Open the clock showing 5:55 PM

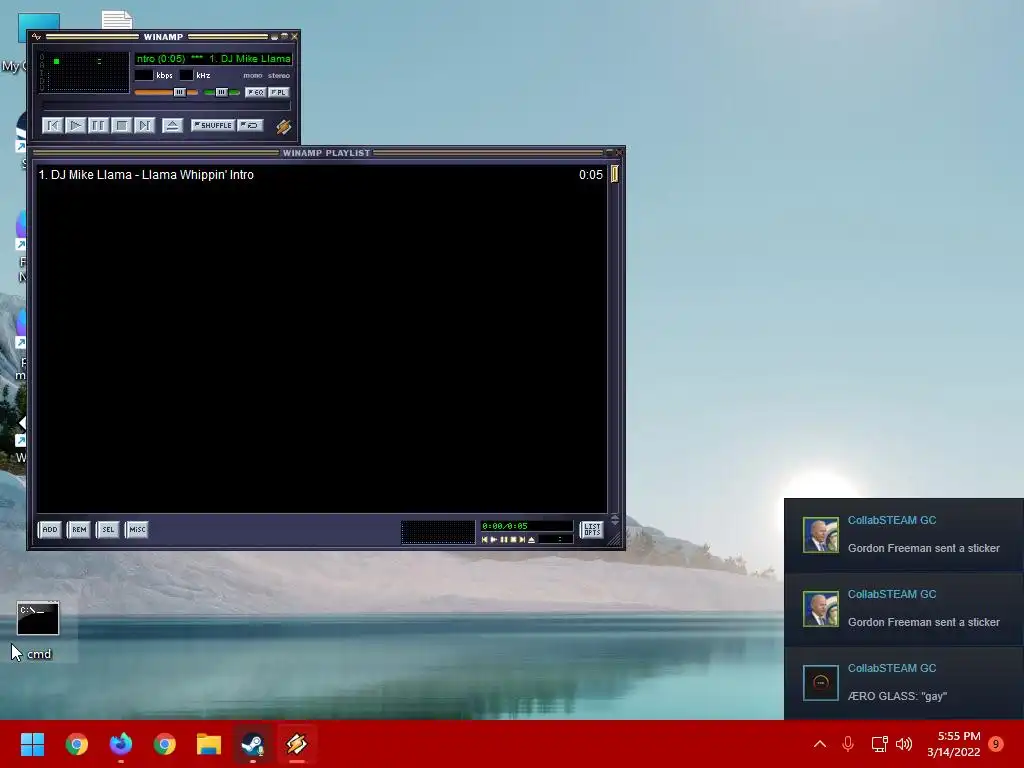pyautogui.click(x=954, y=744)
